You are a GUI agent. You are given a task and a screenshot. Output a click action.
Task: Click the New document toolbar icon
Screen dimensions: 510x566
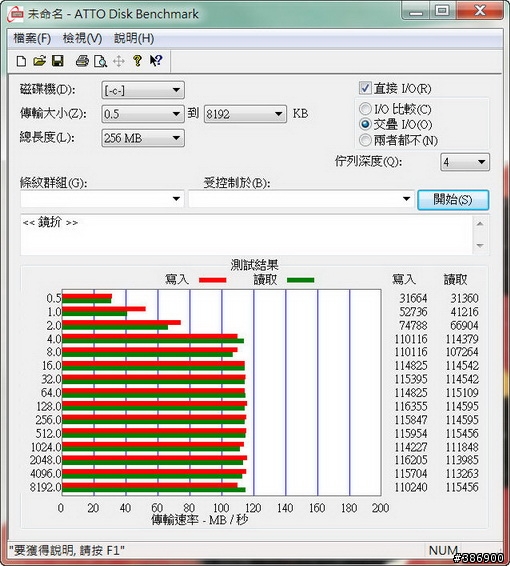click(x=21, y=61)
